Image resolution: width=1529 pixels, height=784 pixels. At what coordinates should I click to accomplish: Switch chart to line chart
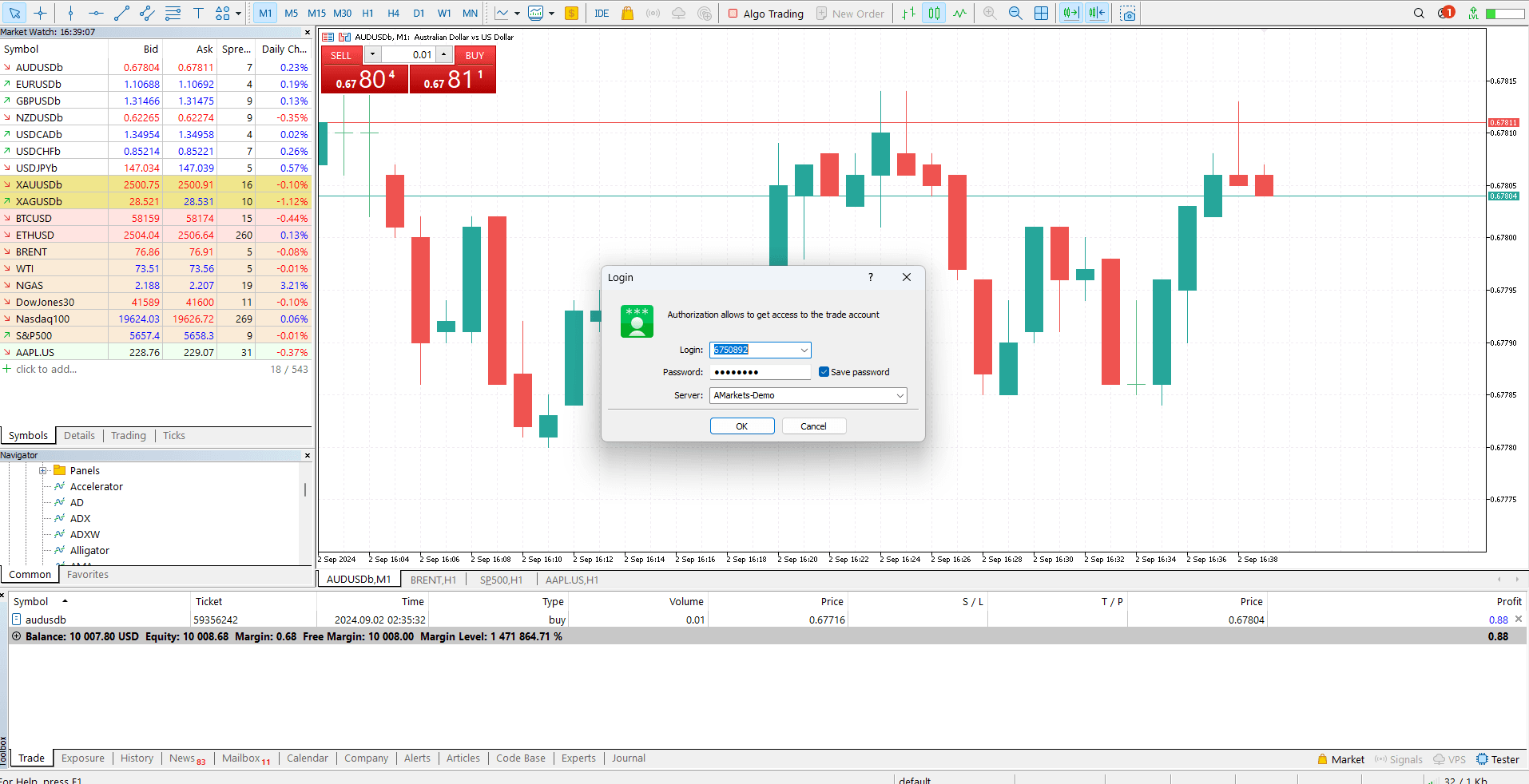click(x=959, y=13)
